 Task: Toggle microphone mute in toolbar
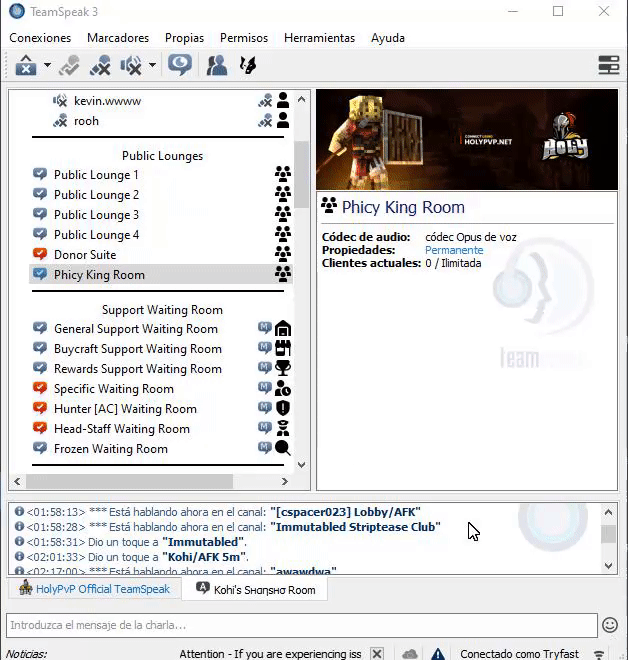(x=100, y=65)
